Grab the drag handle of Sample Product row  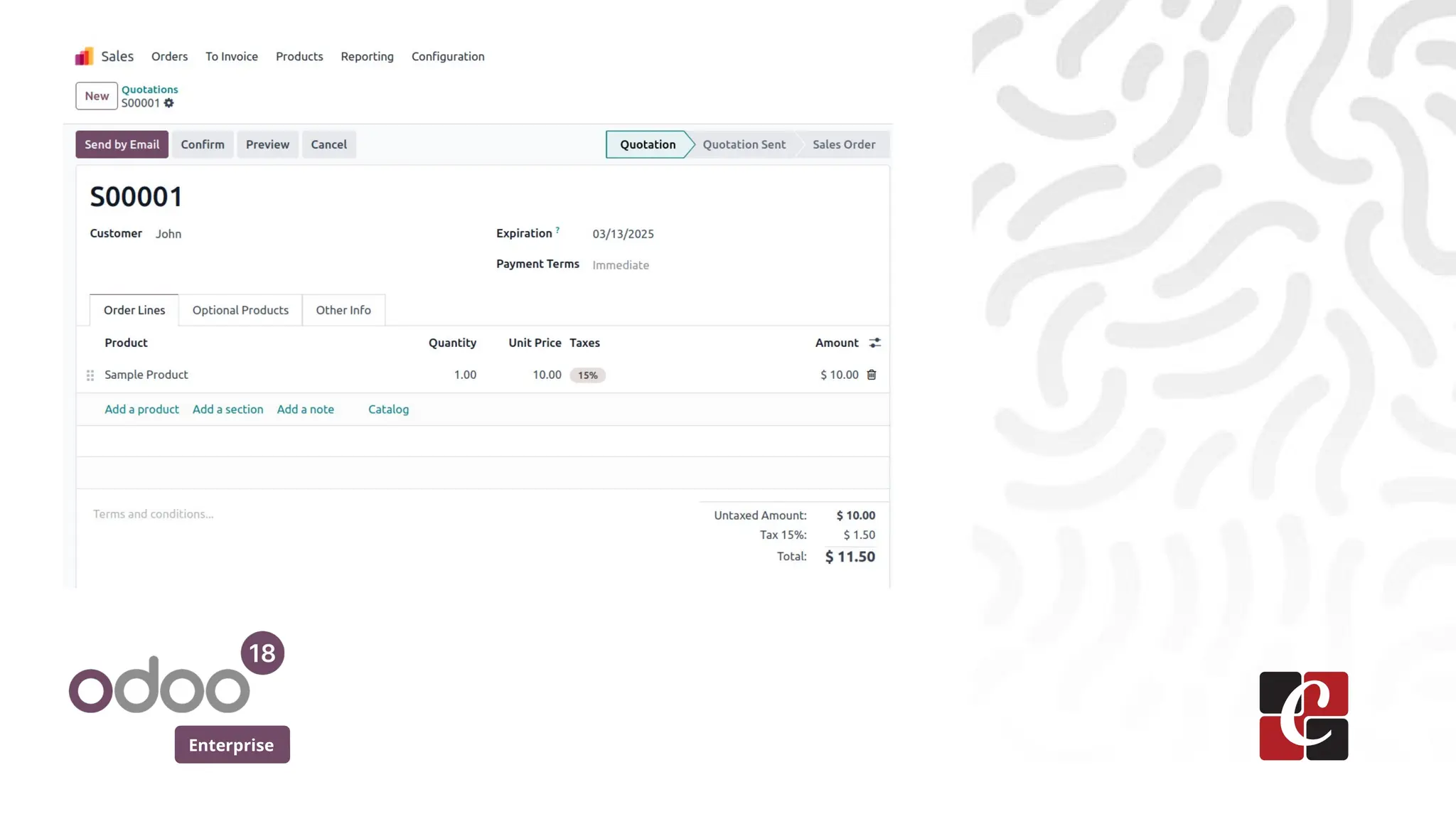90,375
